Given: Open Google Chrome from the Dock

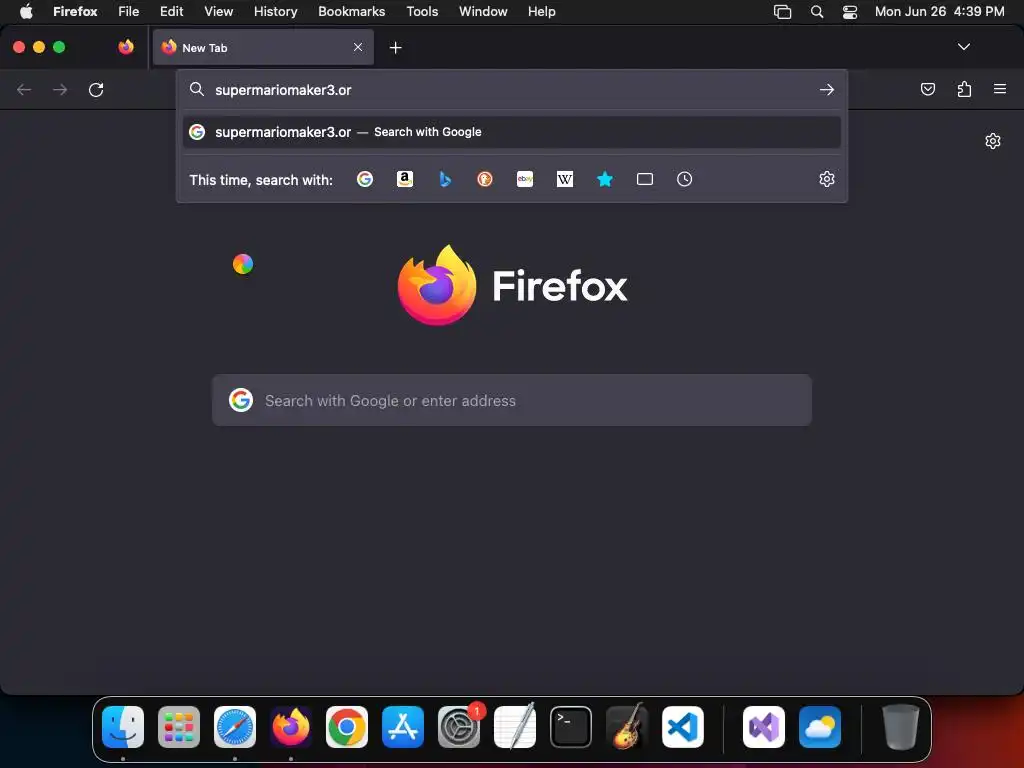Looking at the screenshot, I should (347, 726).
